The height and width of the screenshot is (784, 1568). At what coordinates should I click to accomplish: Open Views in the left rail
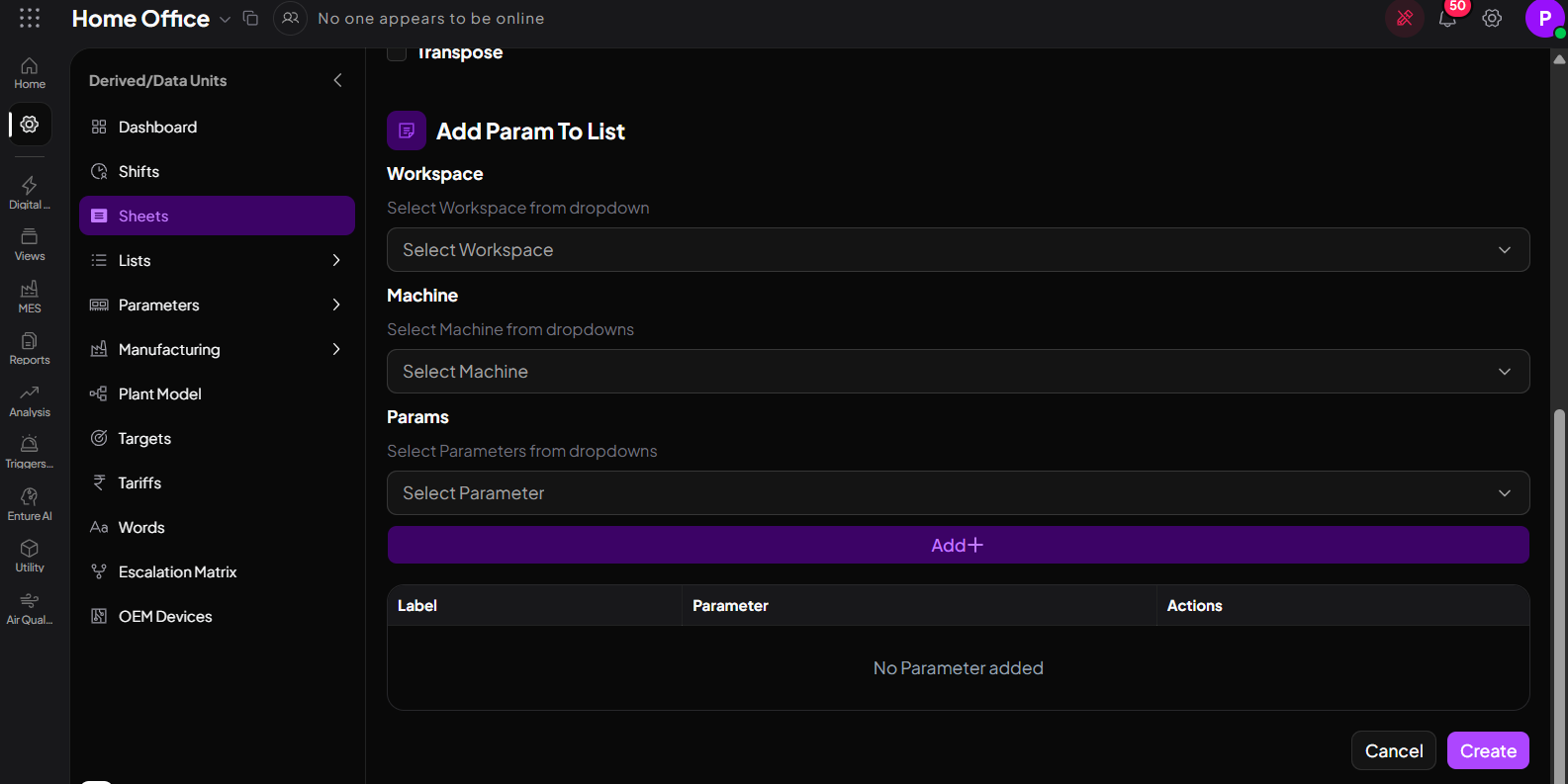[30, 244]
